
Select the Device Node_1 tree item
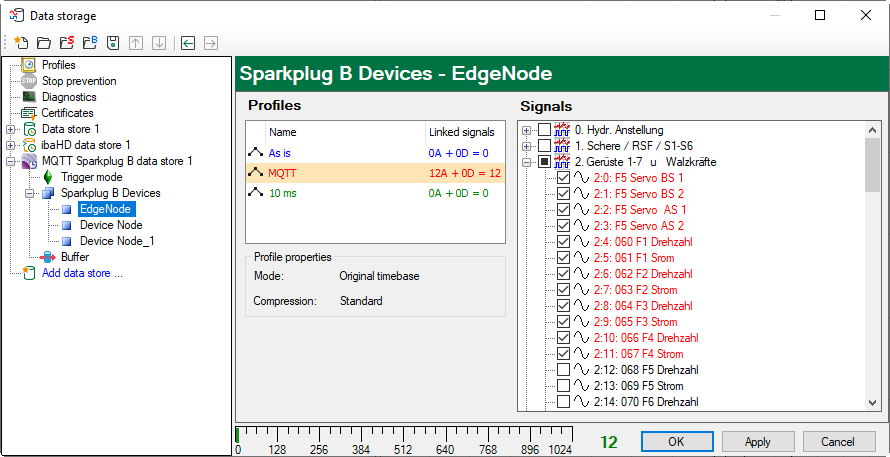pyautogui.click(x=117, y=241)
